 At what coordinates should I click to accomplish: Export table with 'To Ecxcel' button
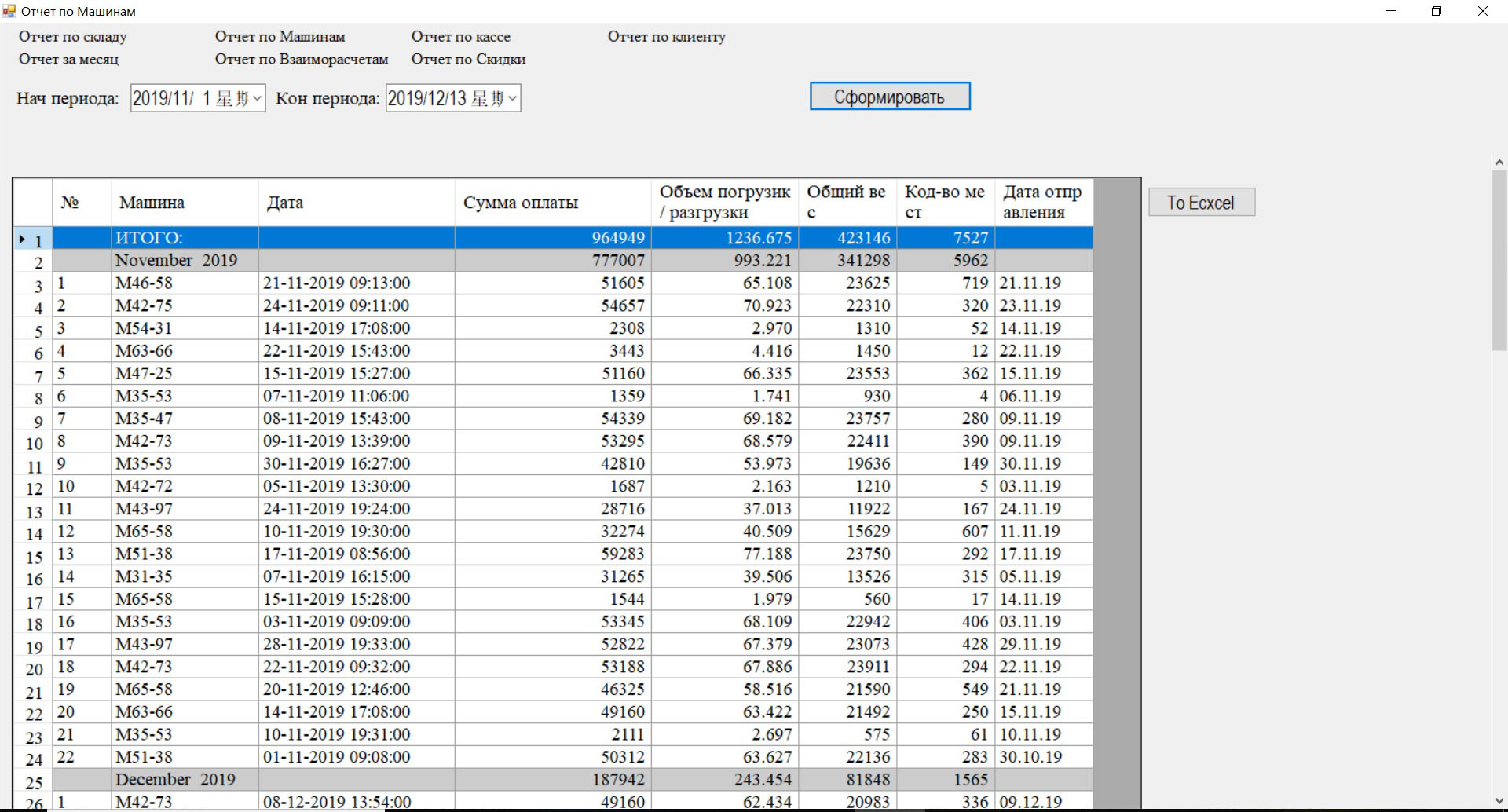(1201, 203)
